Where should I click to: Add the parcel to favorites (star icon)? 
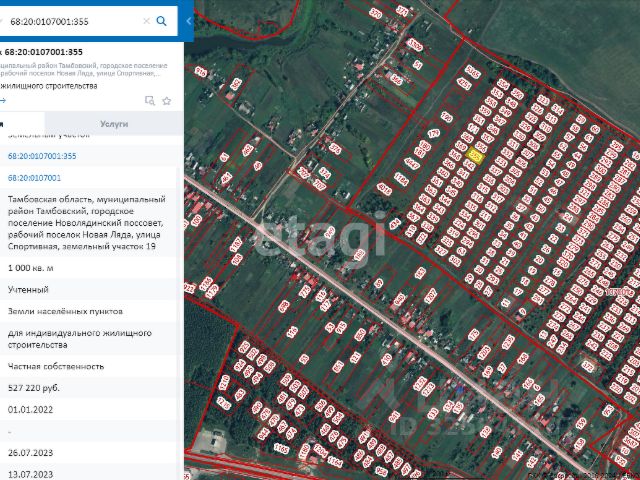pos(167,101)
